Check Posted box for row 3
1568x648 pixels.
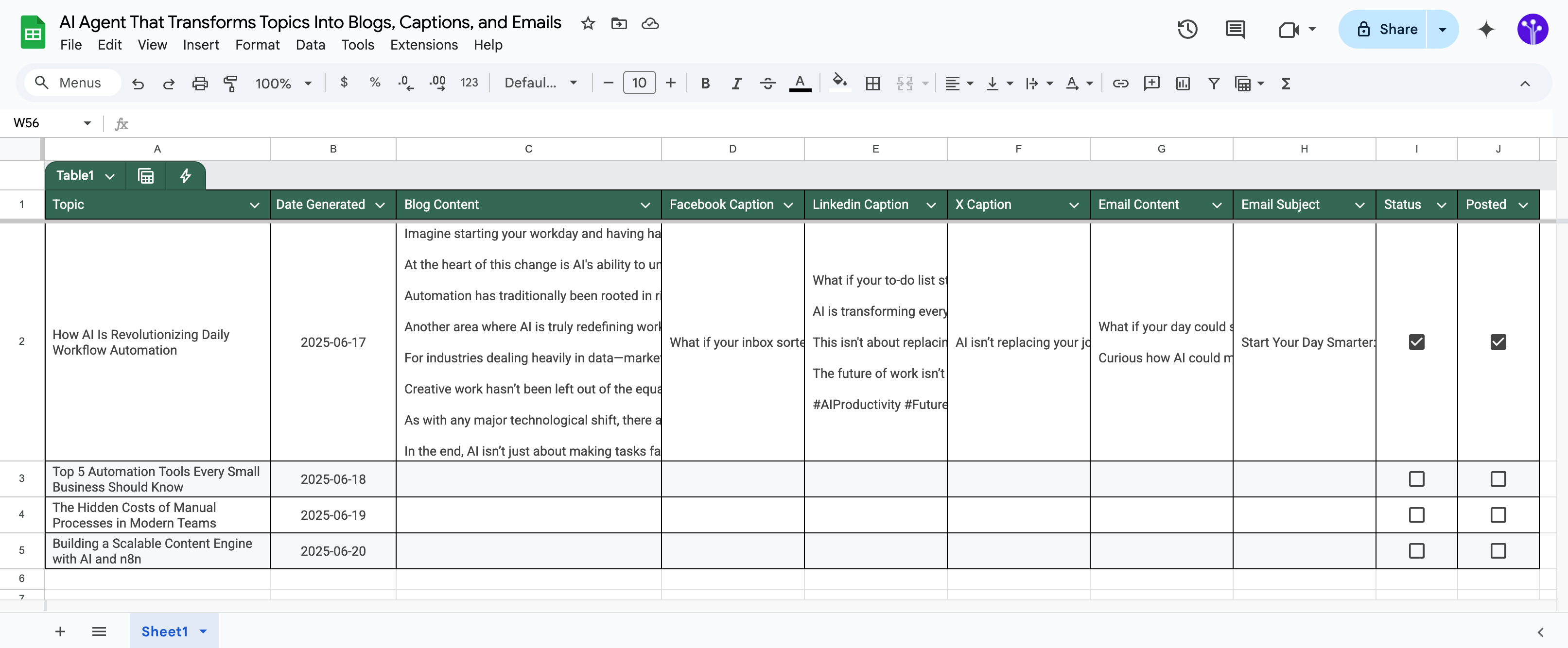coord(1498,479)
